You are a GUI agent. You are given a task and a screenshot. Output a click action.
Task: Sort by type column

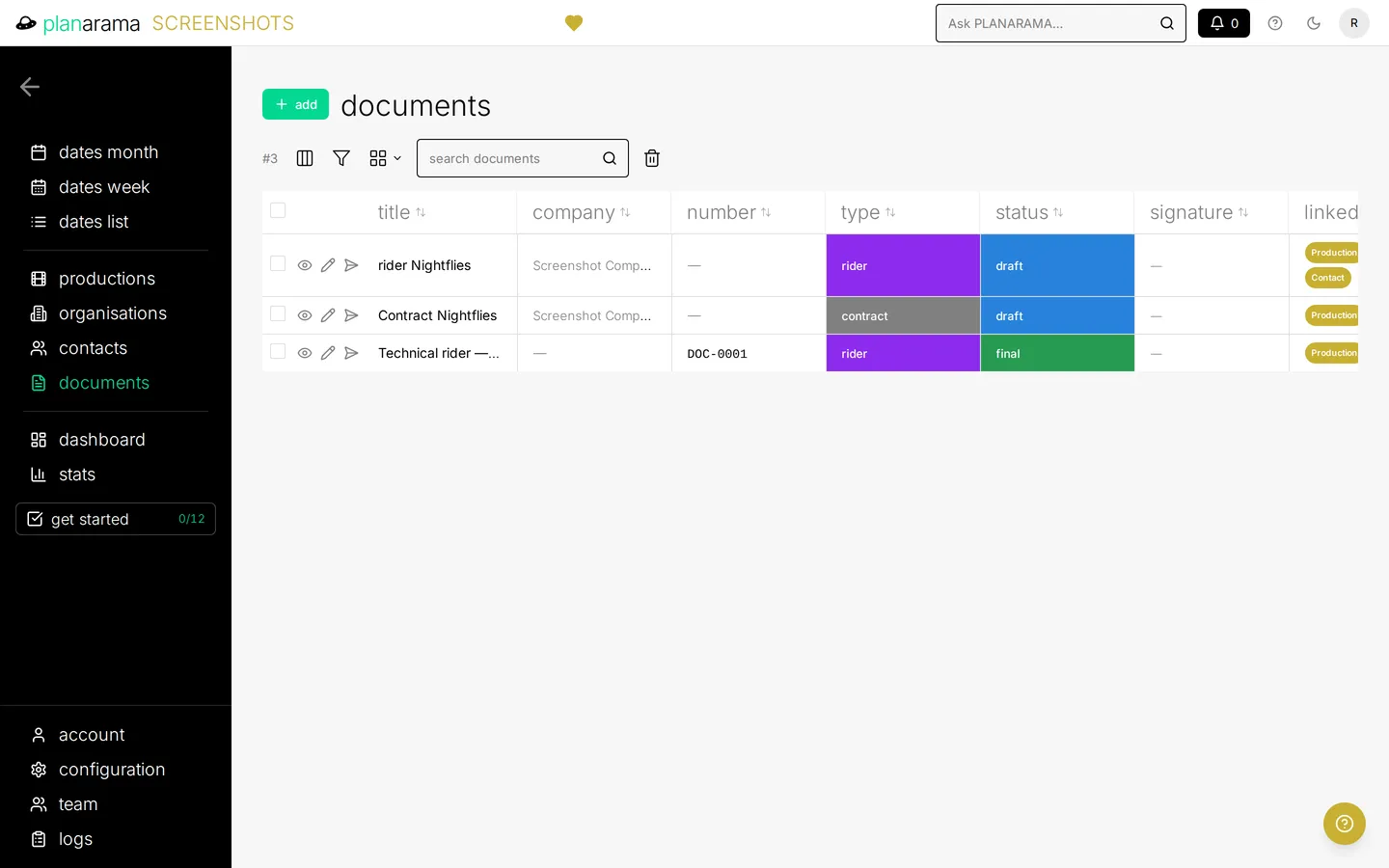[x=868, y=212]
